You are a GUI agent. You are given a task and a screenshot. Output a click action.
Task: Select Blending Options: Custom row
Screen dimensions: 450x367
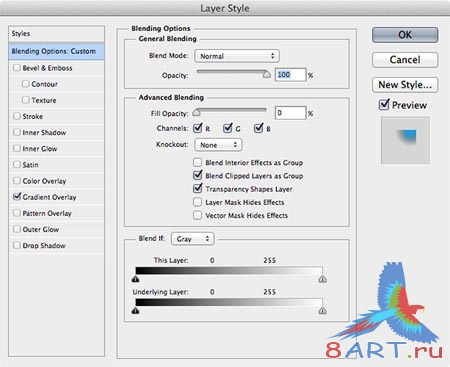tap(56, 51)
